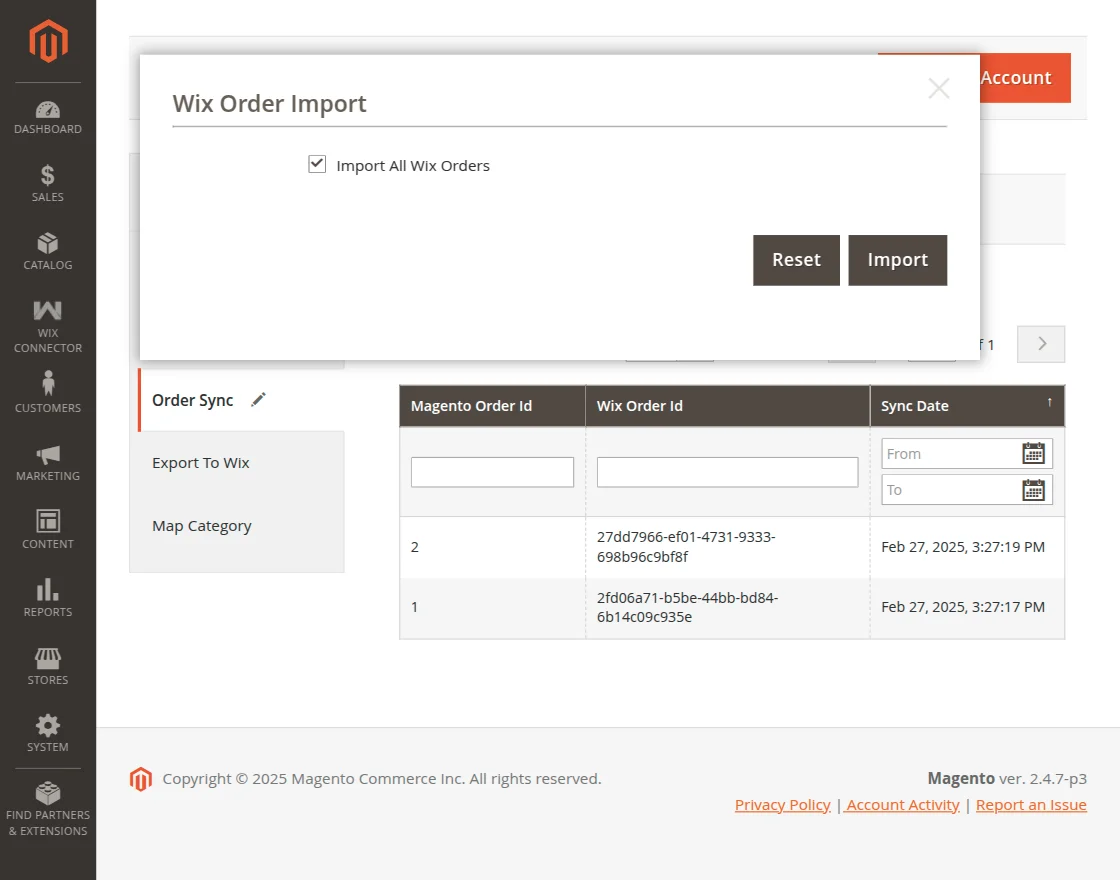Open the Report an Issue link
Viewport: 1120px width, 880px height.
click(x=1031, y=805)
